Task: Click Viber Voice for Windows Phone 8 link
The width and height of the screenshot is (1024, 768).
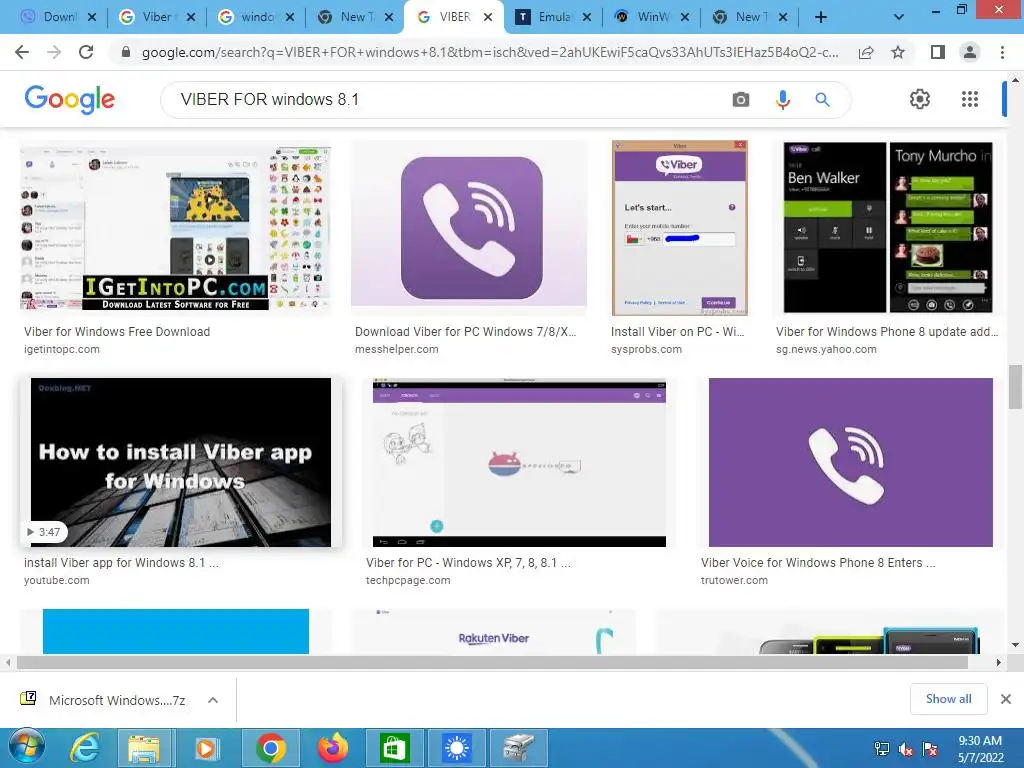Action: (818, 563)
